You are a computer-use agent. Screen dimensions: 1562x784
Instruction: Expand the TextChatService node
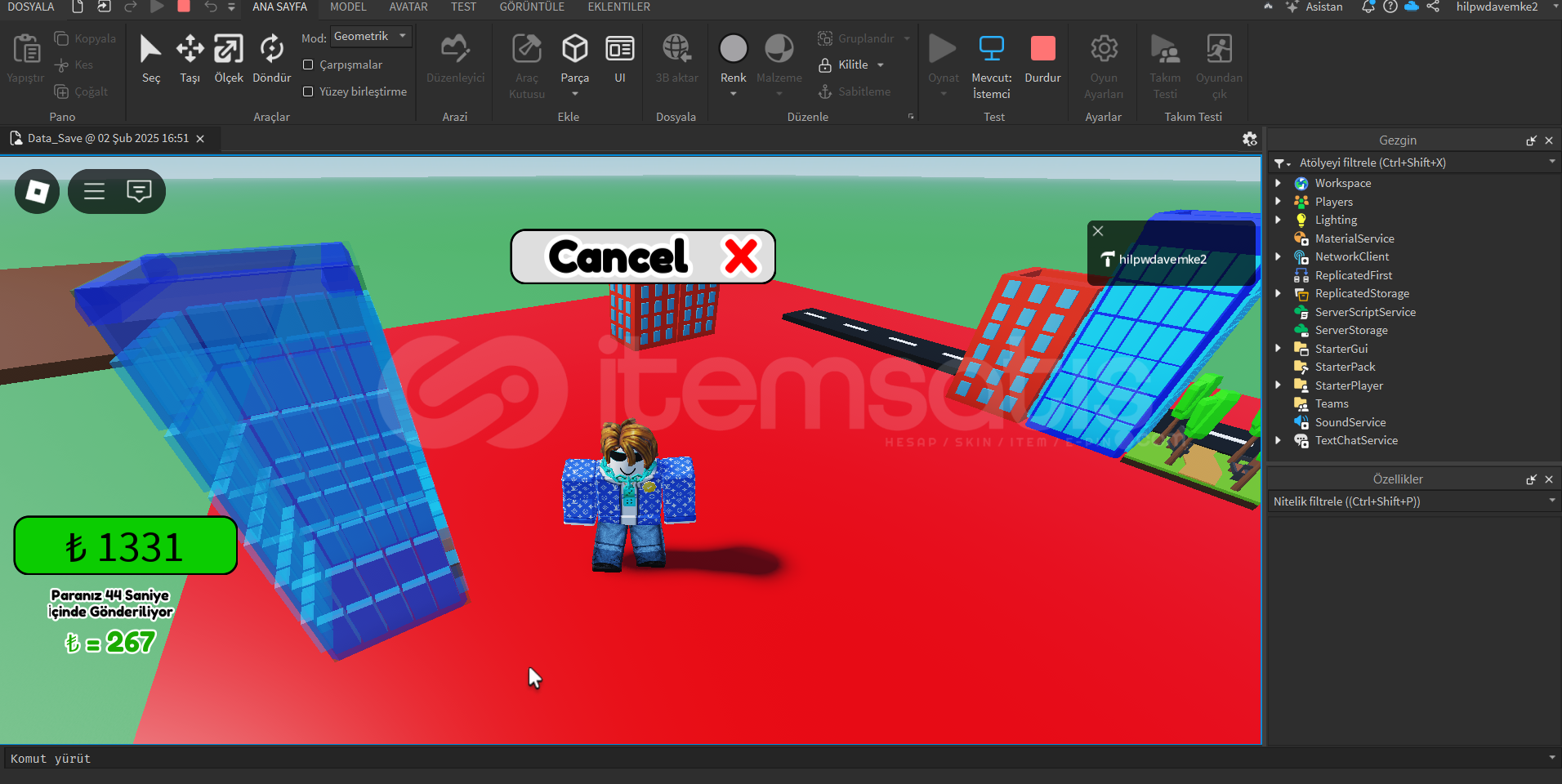coord(1279,440)
